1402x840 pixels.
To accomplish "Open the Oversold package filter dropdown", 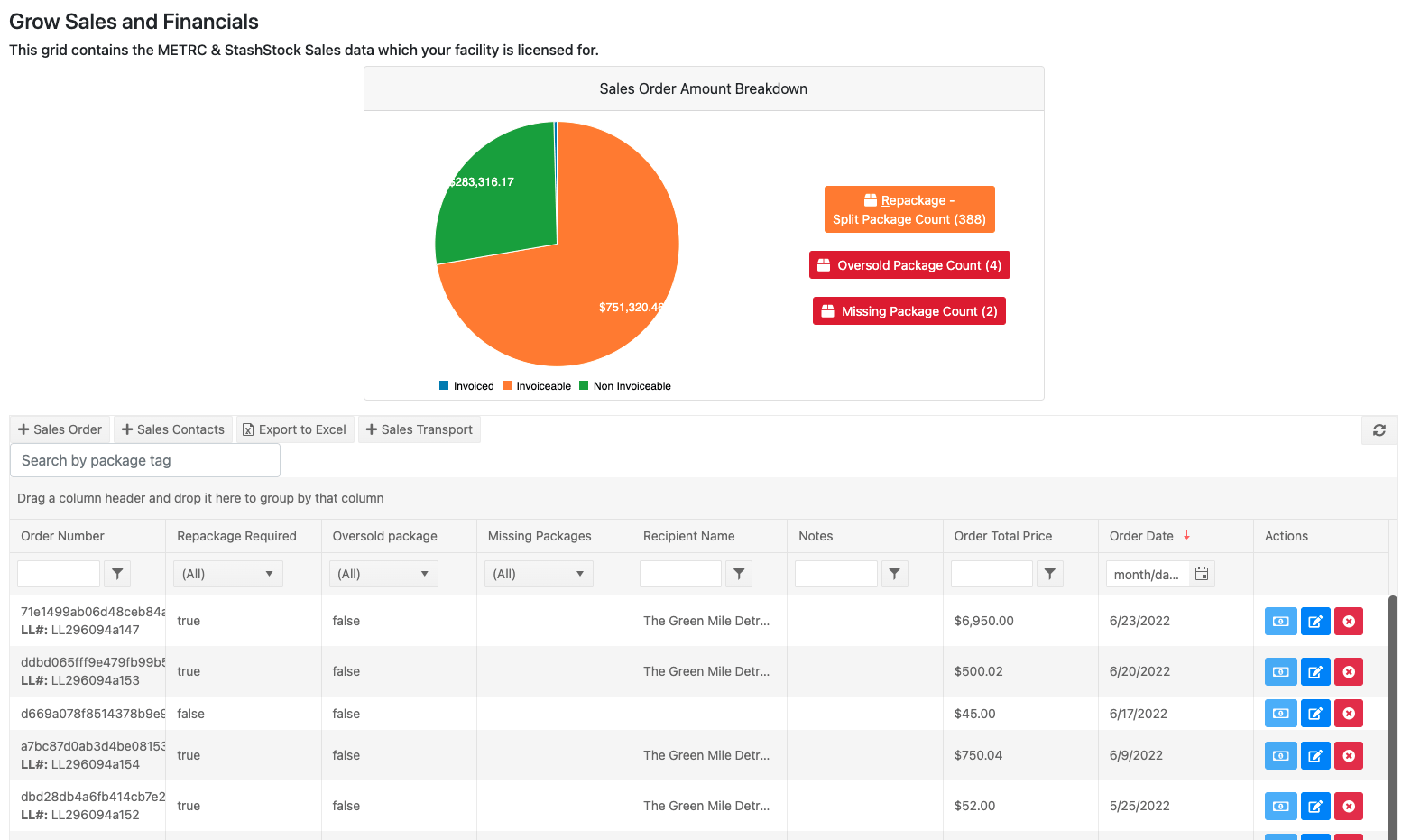I will 383,574.
